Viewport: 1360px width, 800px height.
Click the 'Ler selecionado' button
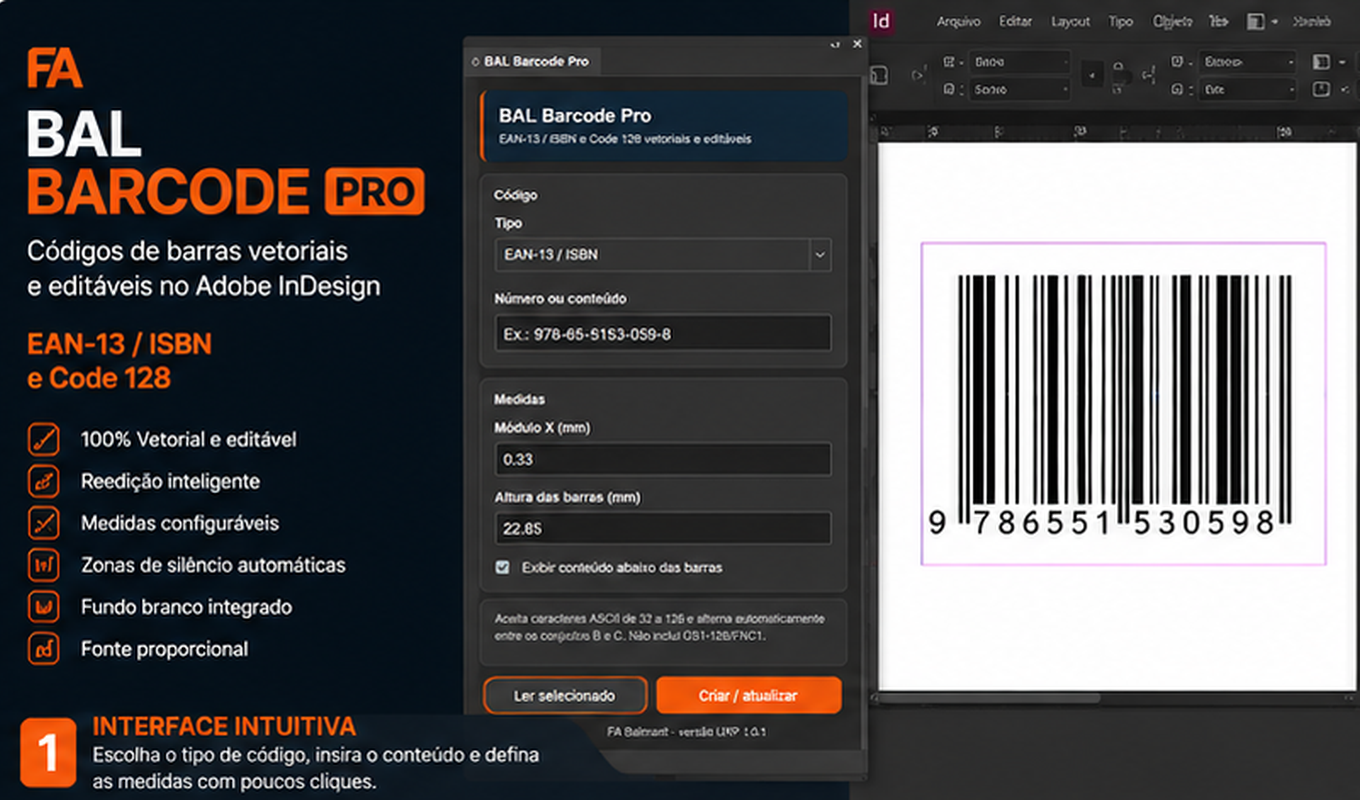tap(564, 696)
